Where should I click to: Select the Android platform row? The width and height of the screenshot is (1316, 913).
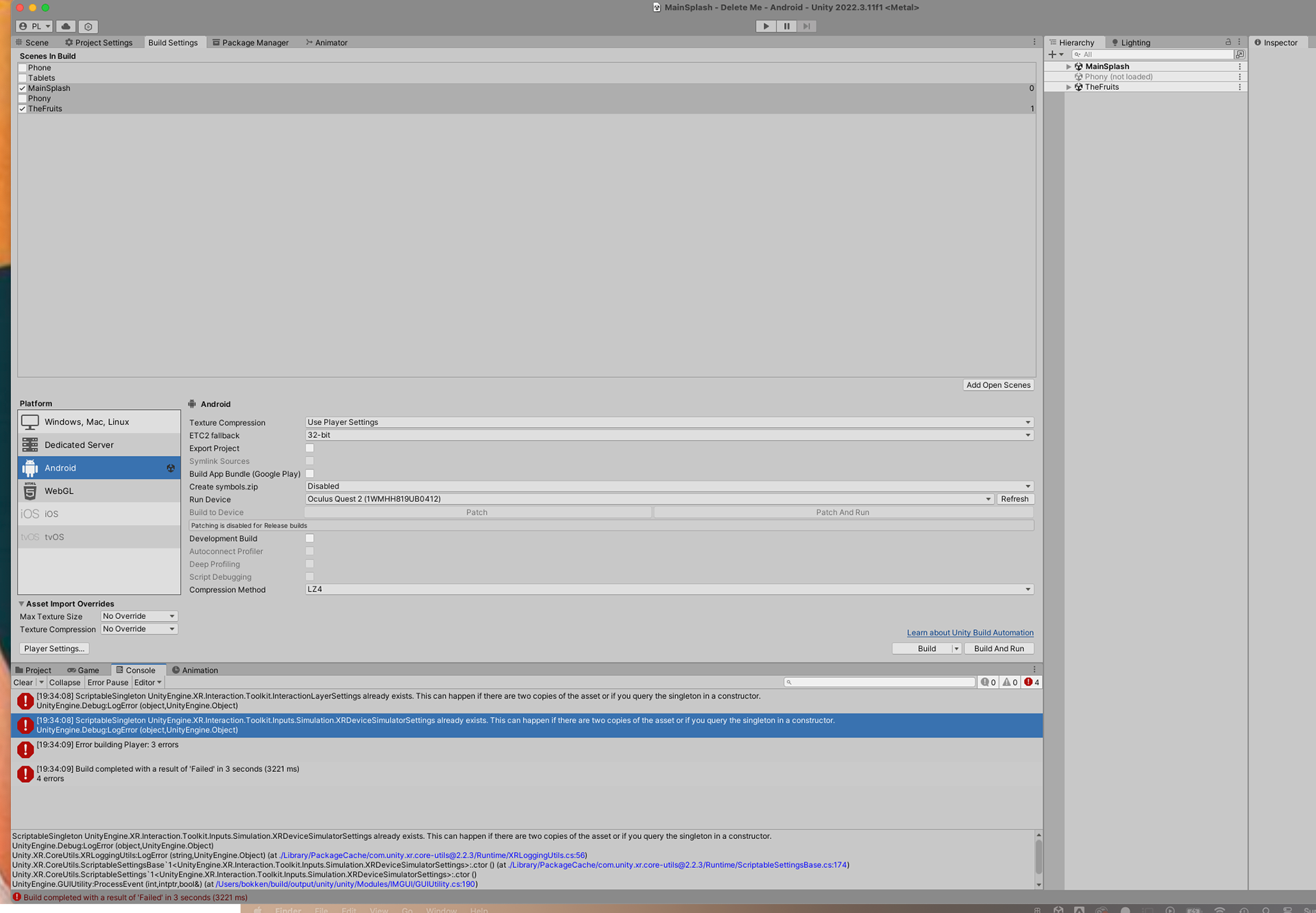click(99, 468)
